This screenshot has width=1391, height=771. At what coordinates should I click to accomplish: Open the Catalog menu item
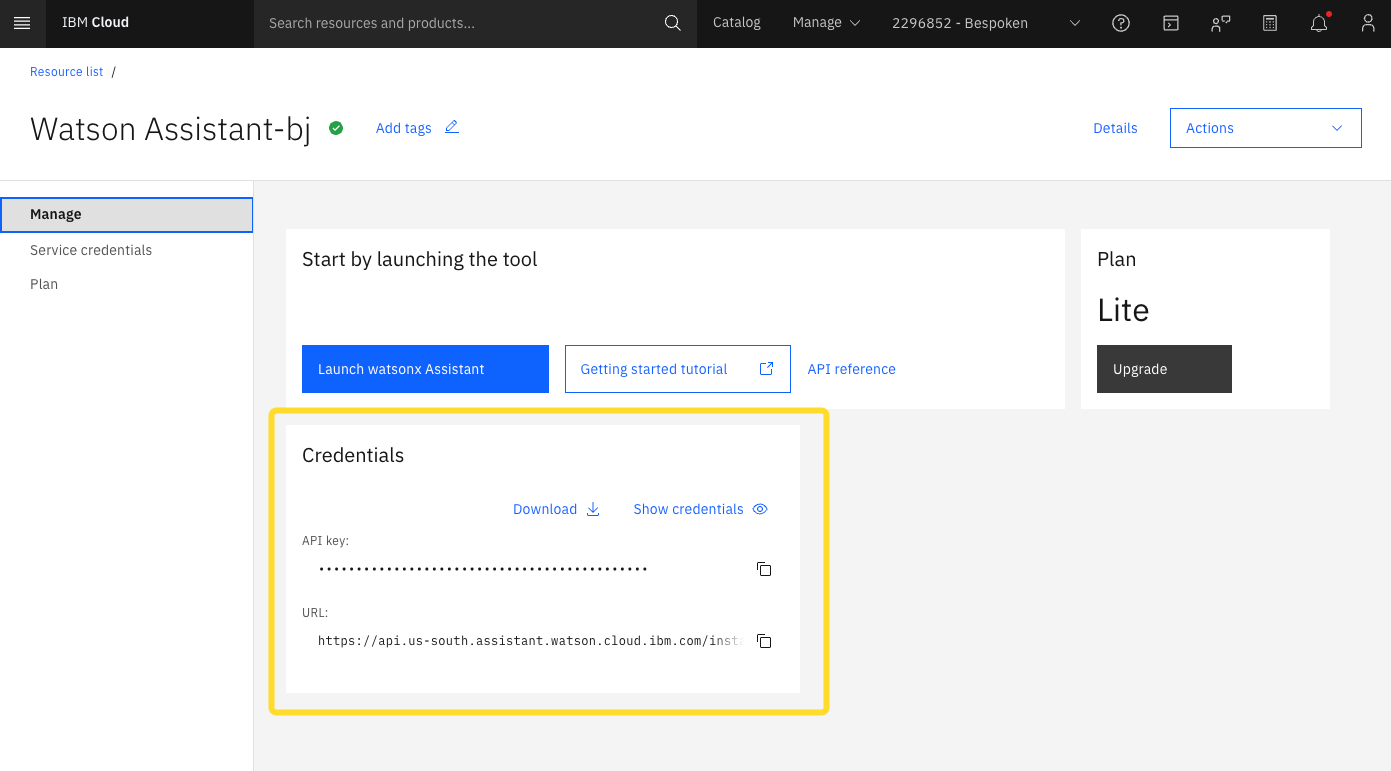(x=736, y=22)
